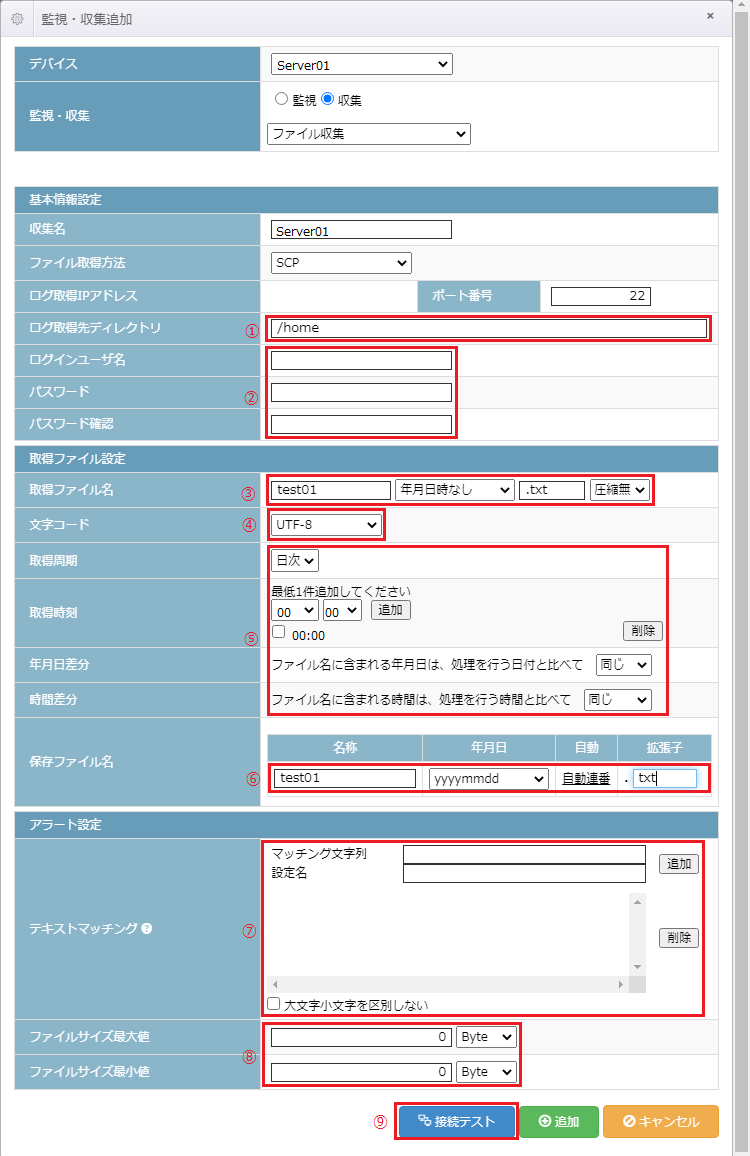
Task: Click the アラート設定 section header
Action: pyautogui.click(x=367, y=825)
